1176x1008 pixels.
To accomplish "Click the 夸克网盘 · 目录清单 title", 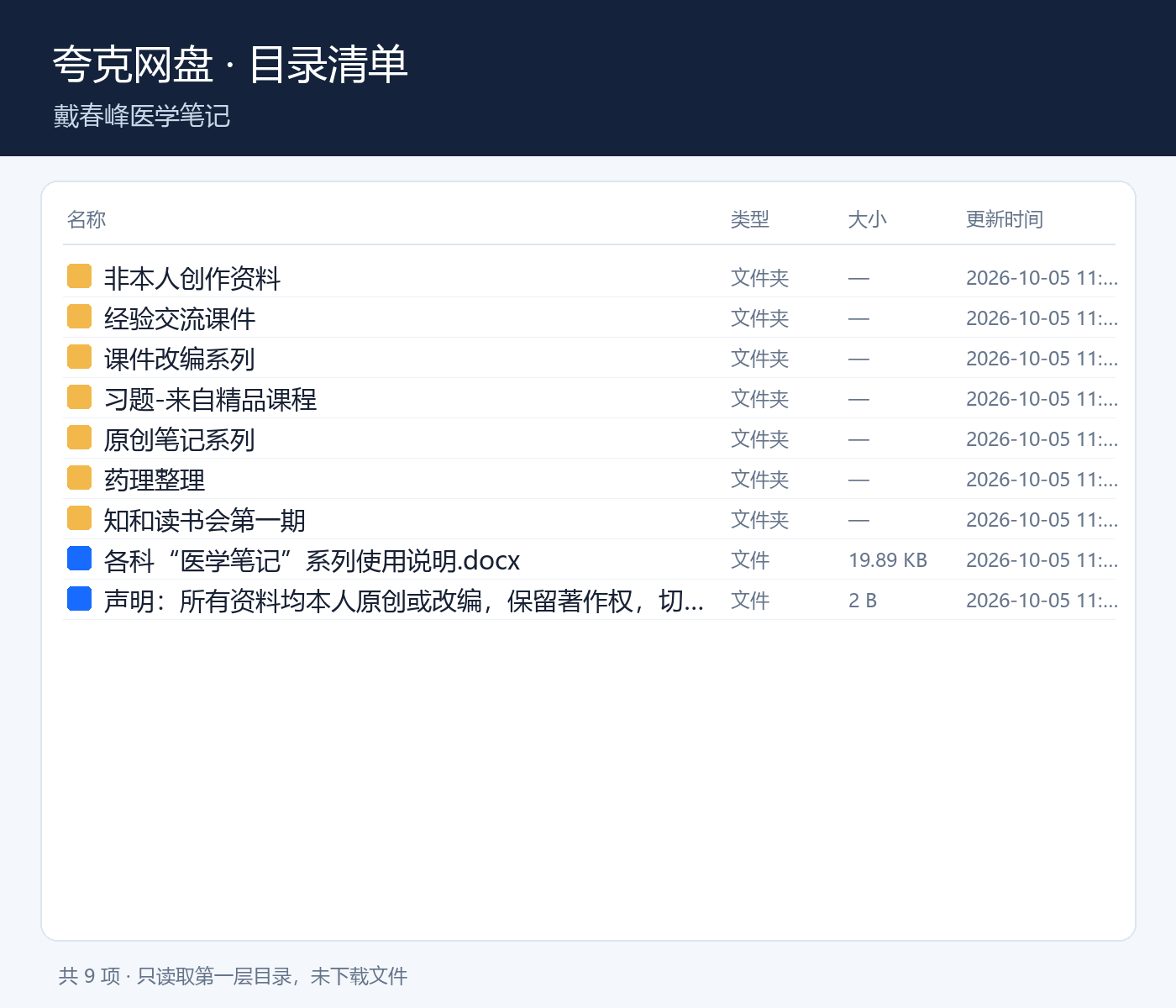I will tap(230, 65).
